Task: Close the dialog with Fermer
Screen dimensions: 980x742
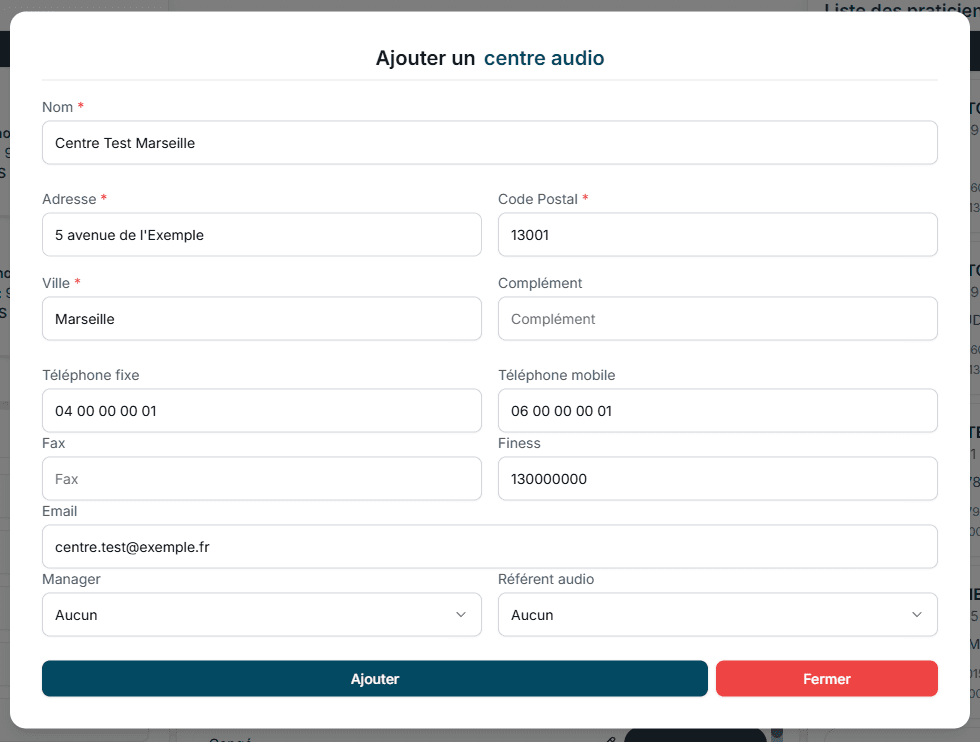Action: pos(826,678)
